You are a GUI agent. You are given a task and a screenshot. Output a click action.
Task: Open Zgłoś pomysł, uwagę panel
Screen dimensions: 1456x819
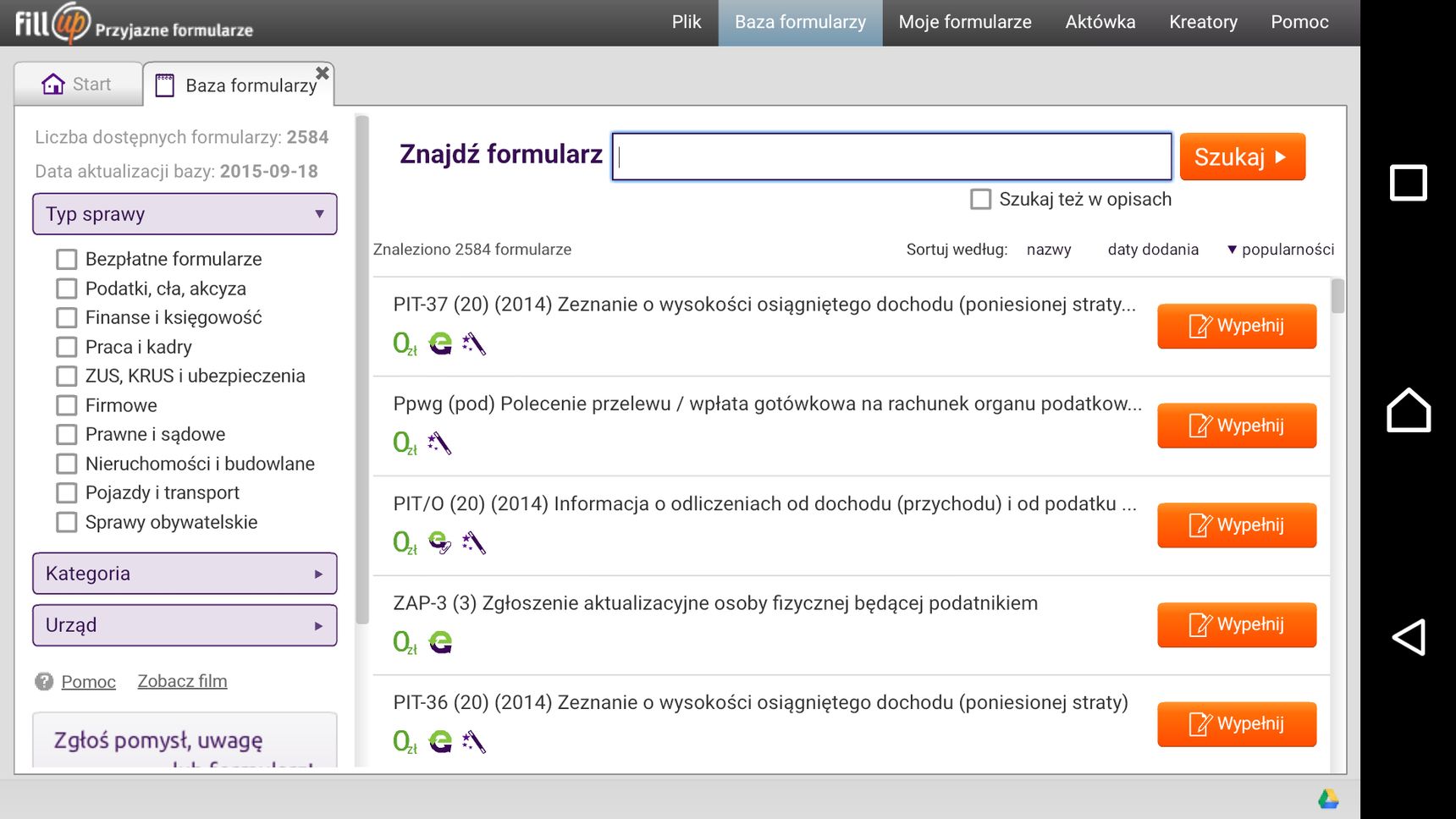tap(185, 740)
